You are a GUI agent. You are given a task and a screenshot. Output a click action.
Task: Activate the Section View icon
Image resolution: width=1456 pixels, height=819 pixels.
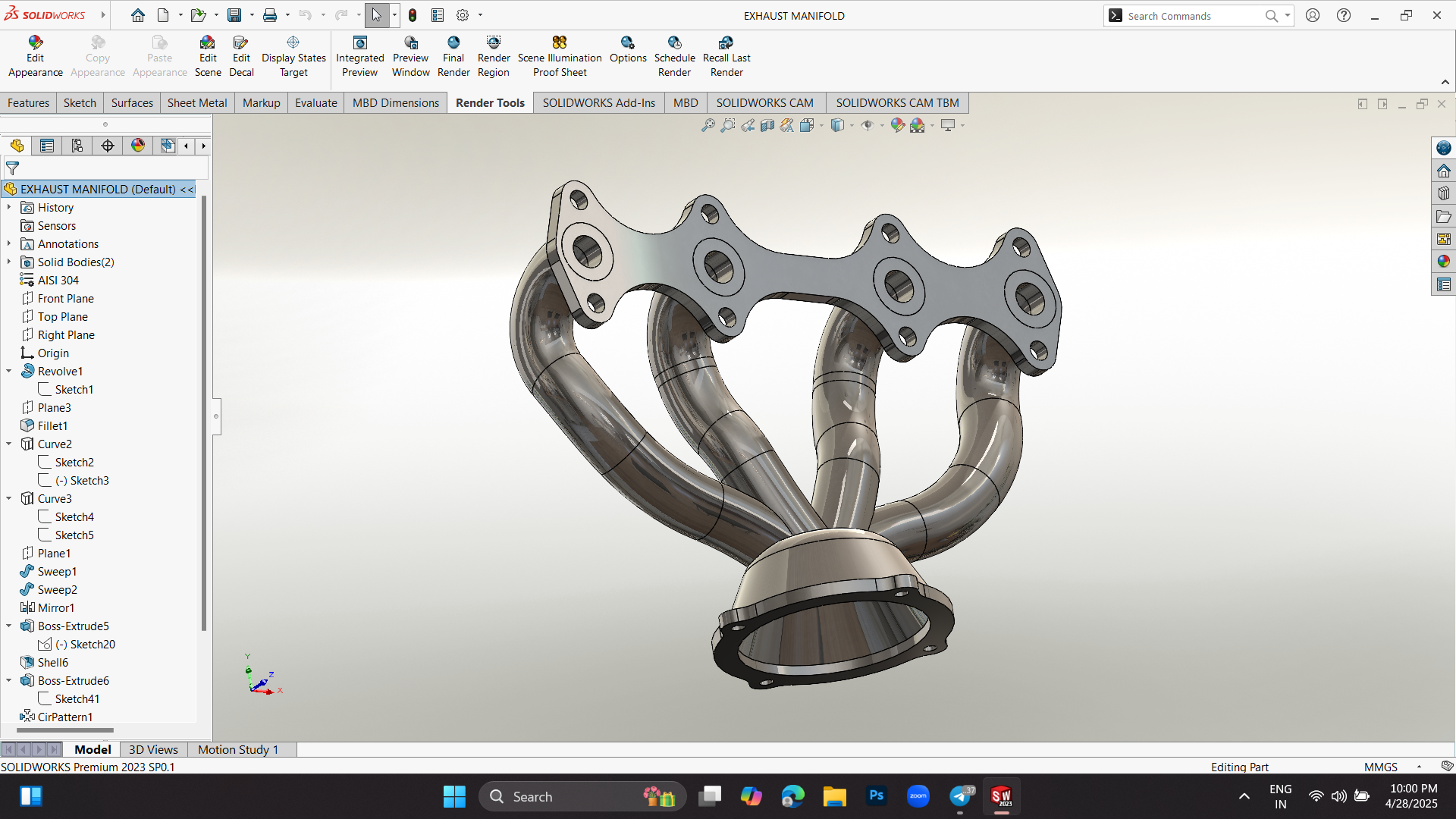click(767, 126)
